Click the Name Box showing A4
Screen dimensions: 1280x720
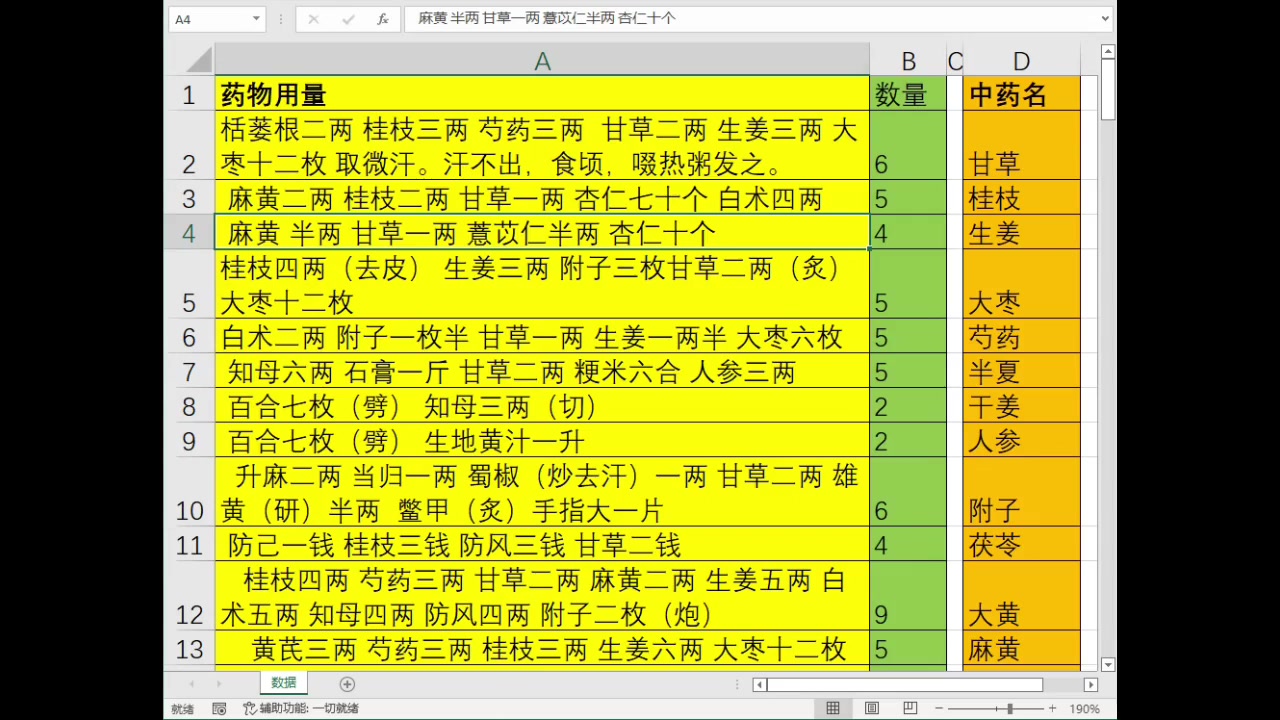point(210,19)
